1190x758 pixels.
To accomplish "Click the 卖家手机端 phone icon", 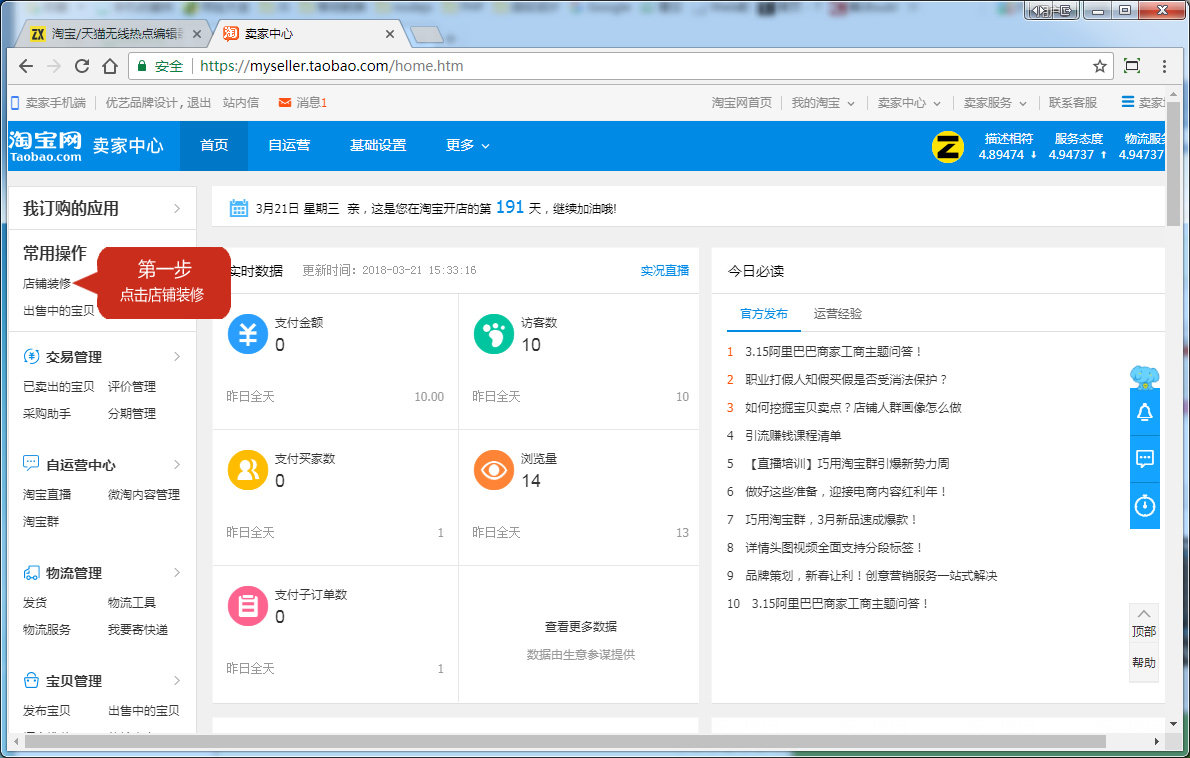I will [14, 102].
